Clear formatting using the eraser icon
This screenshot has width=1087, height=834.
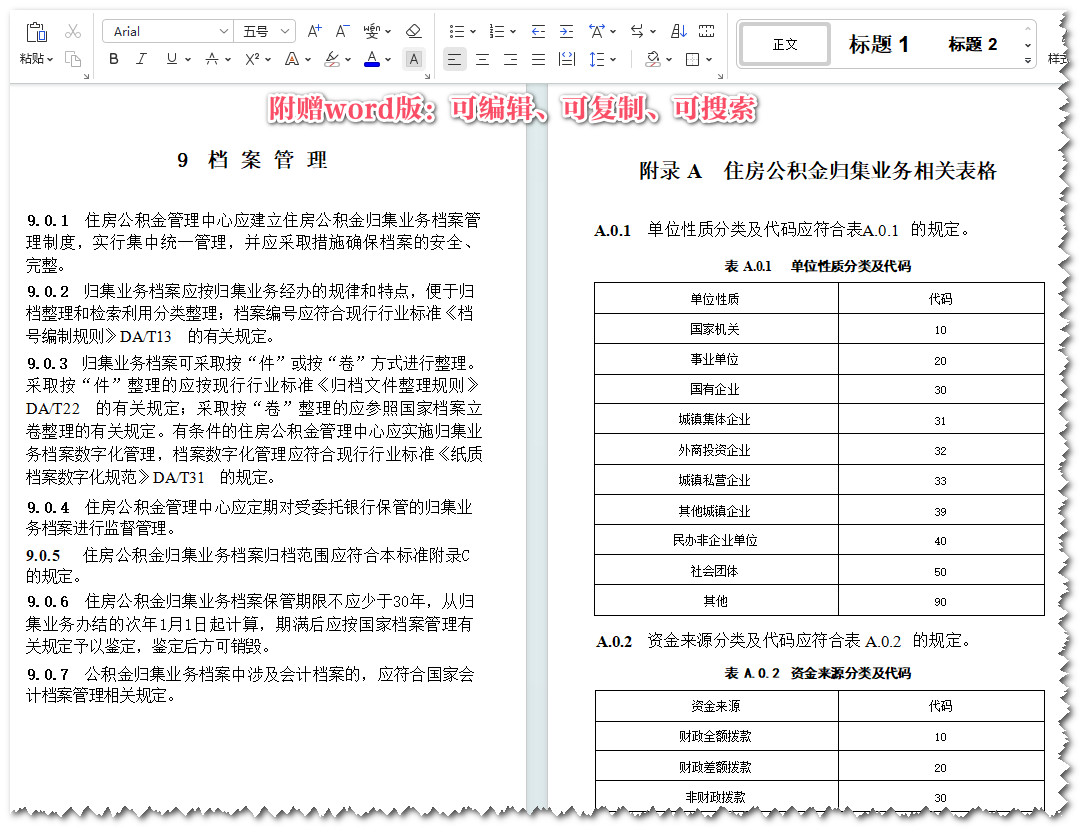[x=412, y=31]
